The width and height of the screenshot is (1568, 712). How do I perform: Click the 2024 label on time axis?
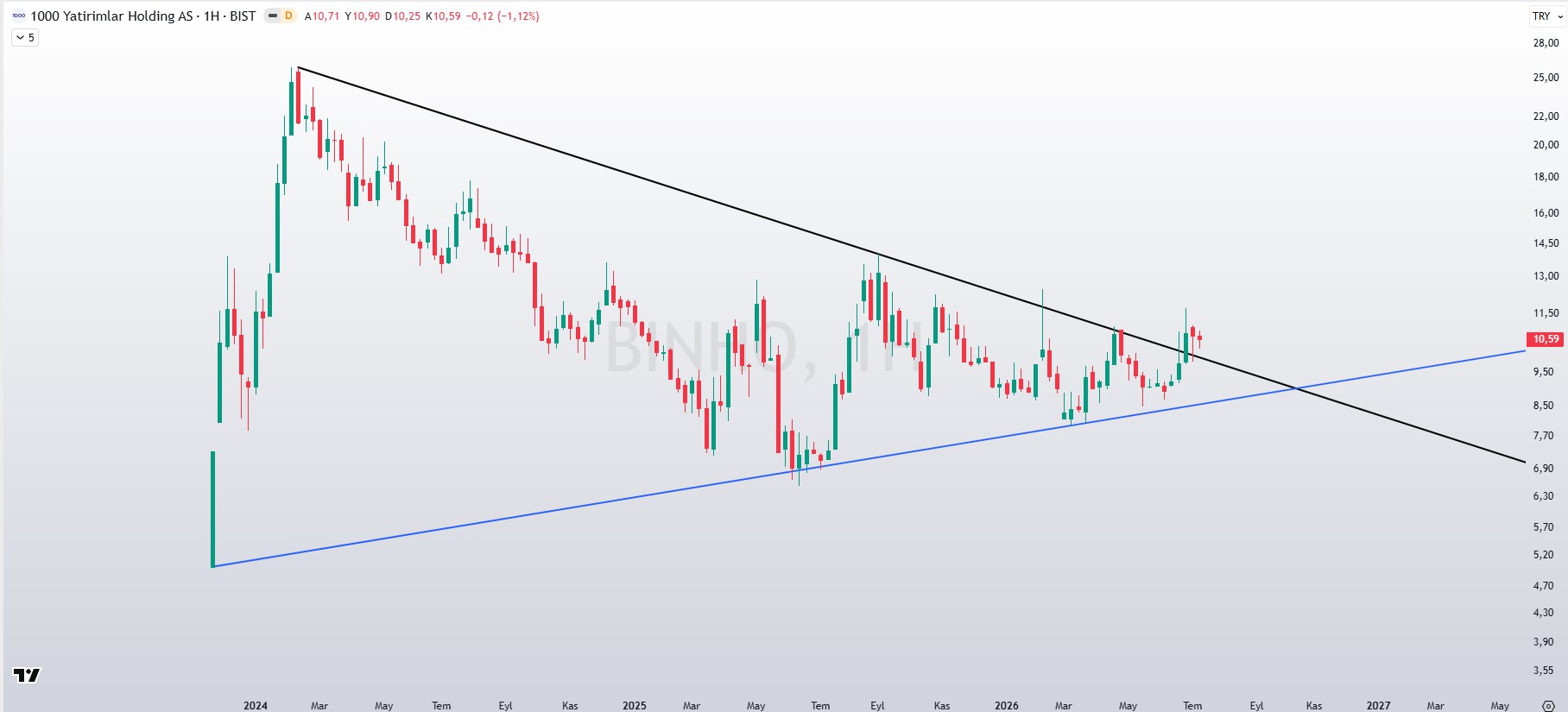pos(256,706)
